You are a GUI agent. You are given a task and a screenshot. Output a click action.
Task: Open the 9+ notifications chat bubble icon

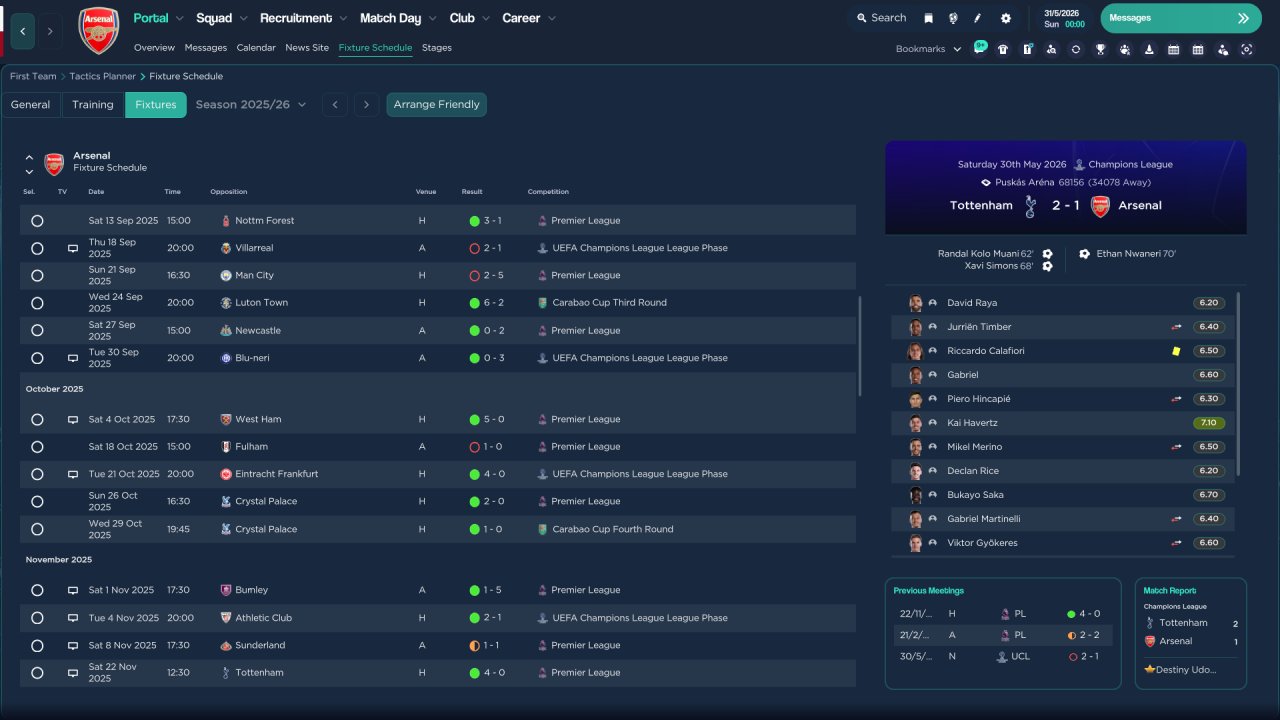pos(979,48)
